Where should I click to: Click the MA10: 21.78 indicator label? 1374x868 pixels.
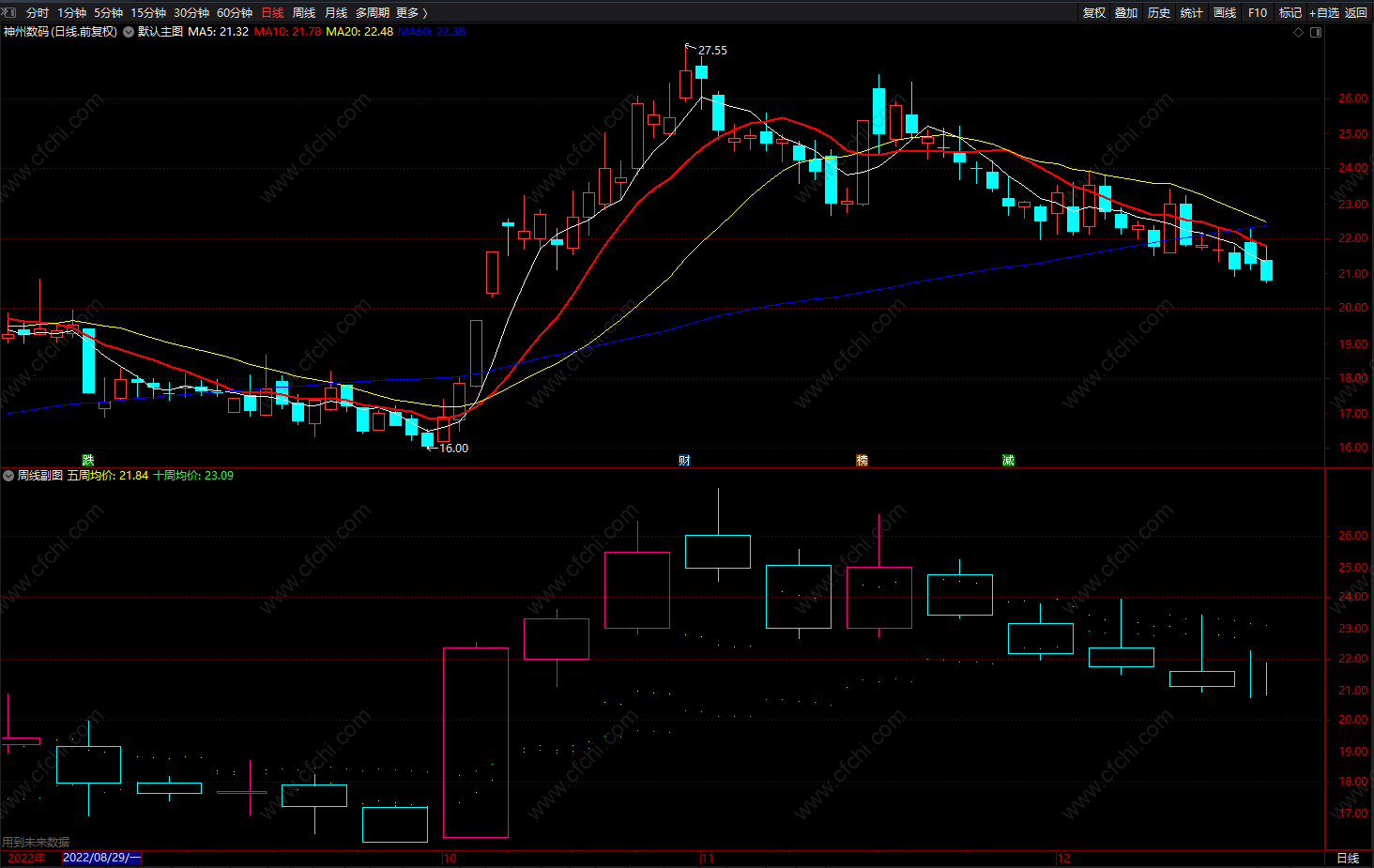287,32
